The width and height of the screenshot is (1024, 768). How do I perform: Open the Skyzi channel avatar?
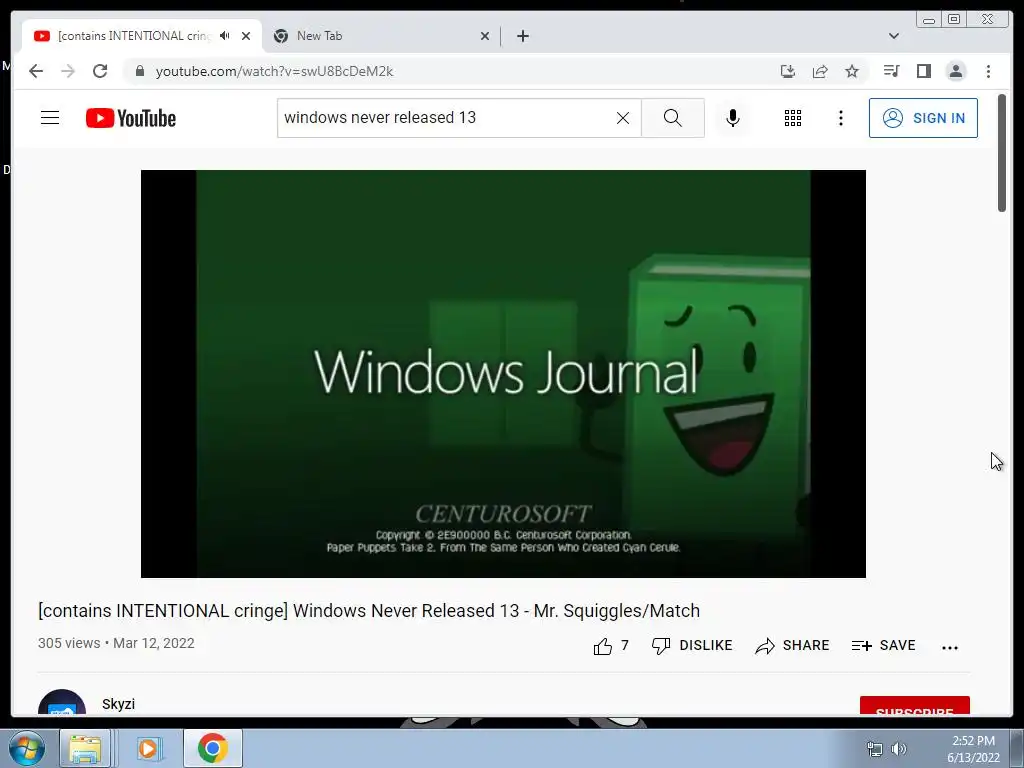tap(62, 703)
